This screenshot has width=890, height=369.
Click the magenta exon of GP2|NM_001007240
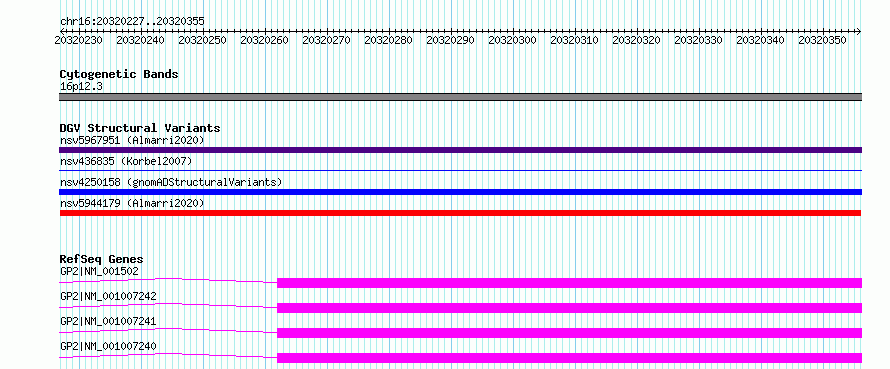coord(569,358)
